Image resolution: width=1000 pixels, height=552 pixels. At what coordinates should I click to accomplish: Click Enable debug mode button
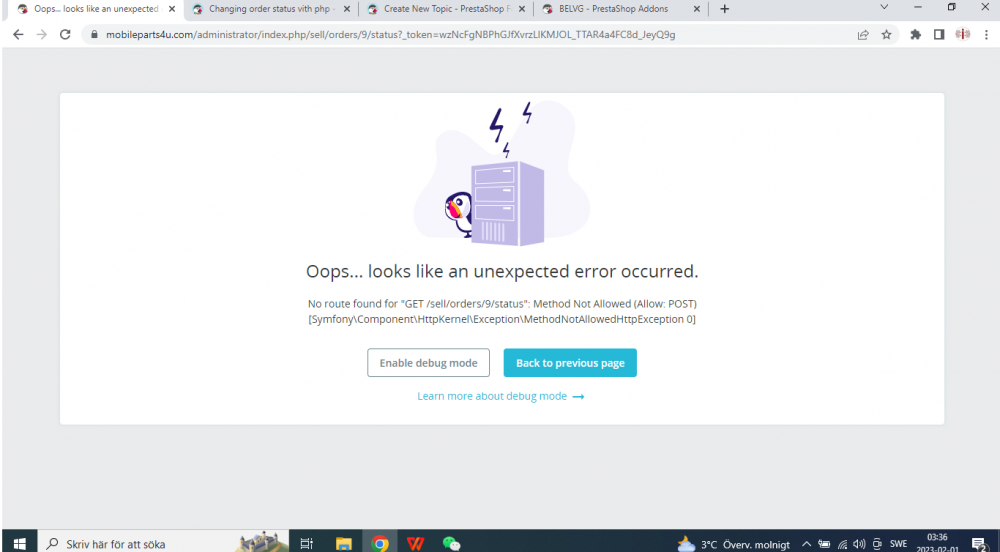pyautogui.click(x=429, y=363)
